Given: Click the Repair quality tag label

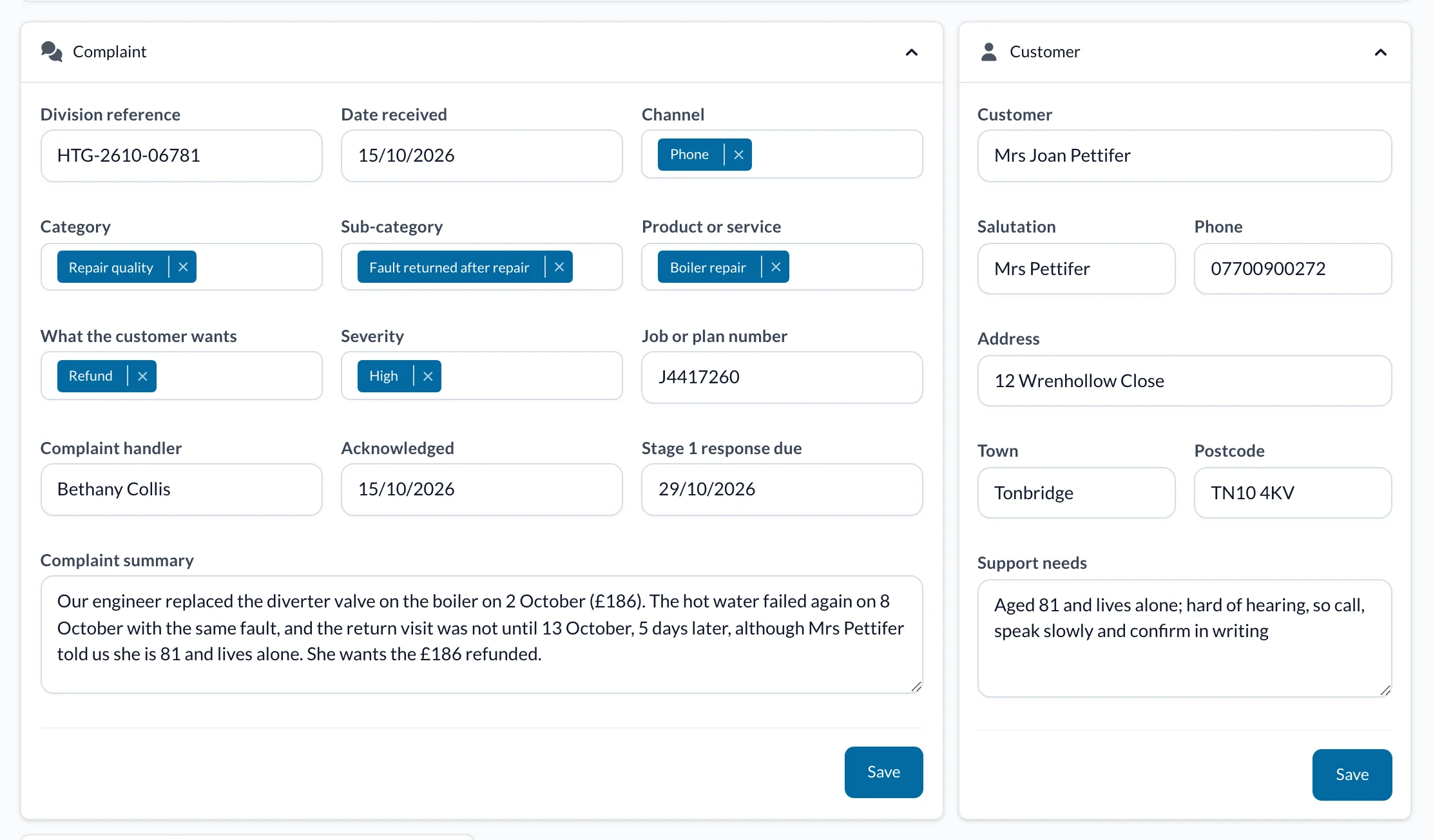Looking at the screenshot, I should [111, 267].
